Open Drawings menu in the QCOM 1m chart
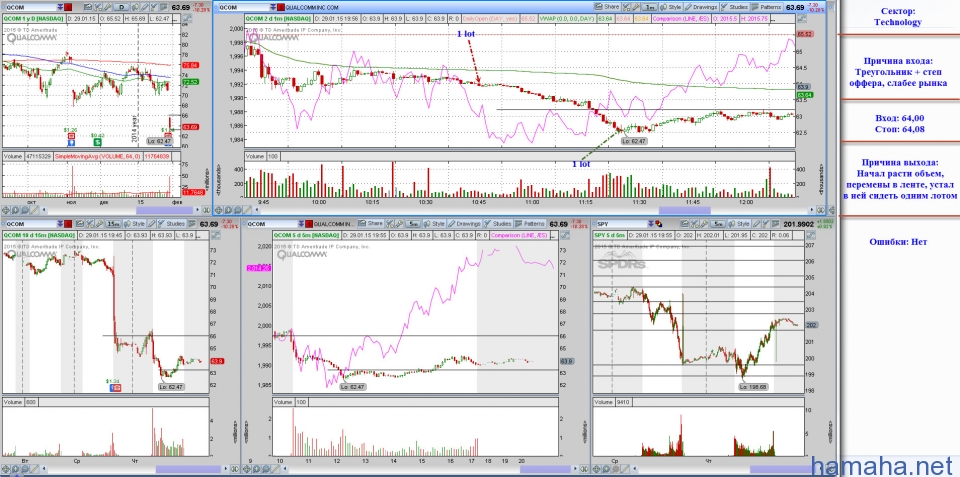Viewport: 960px width, 477px height. (701, 7)
